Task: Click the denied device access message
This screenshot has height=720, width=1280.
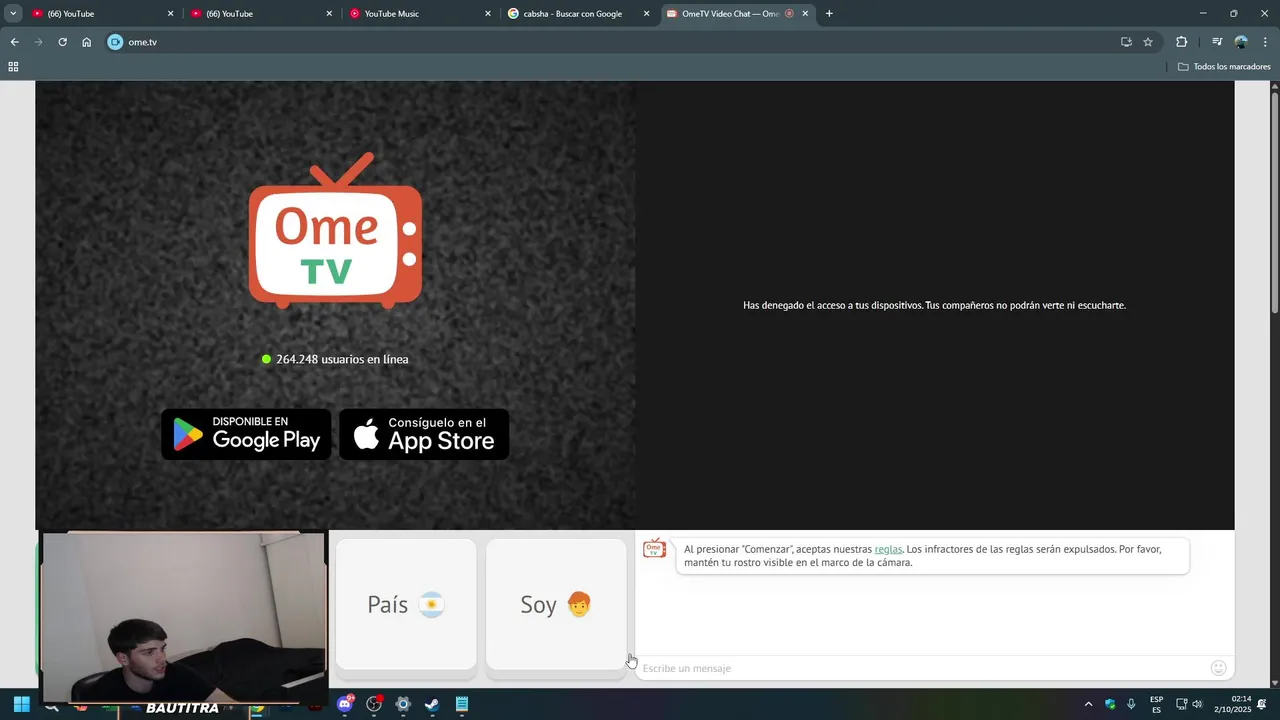Action: (x=934, y=305)
